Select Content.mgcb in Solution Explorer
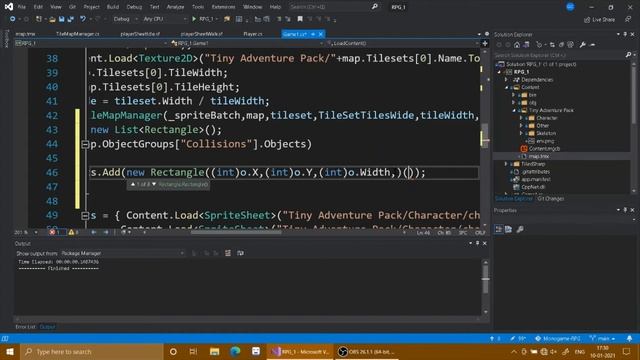This screenshot has width=640, height=360. point(544,149)
